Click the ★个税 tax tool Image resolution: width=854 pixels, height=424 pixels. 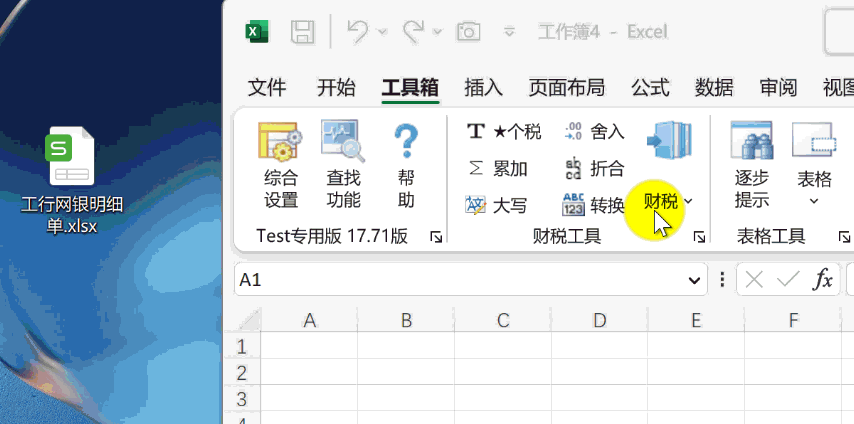(x=505, y=132)
